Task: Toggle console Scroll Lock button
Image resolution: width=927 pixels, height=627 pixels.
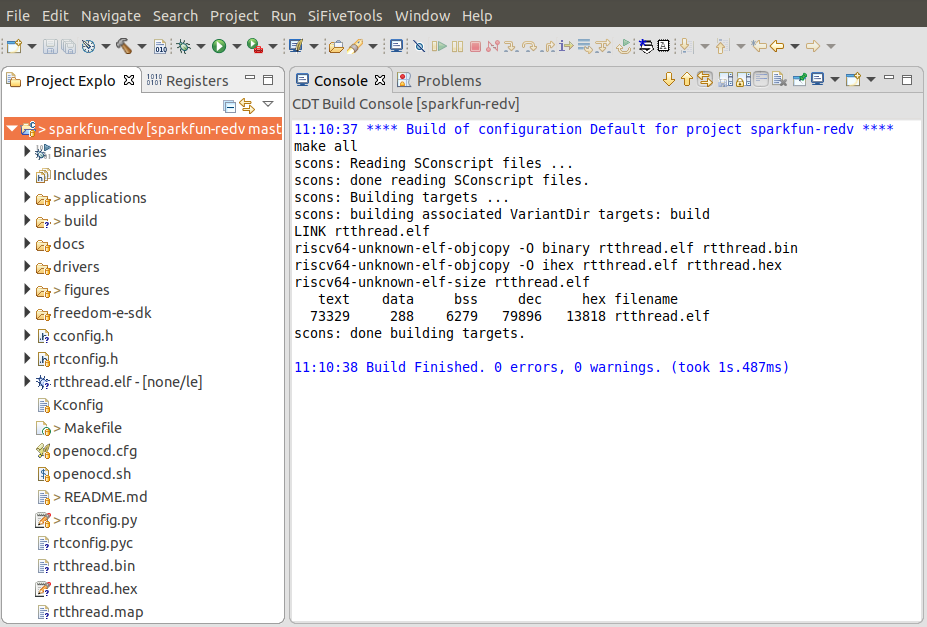Action: click(742, 80)
